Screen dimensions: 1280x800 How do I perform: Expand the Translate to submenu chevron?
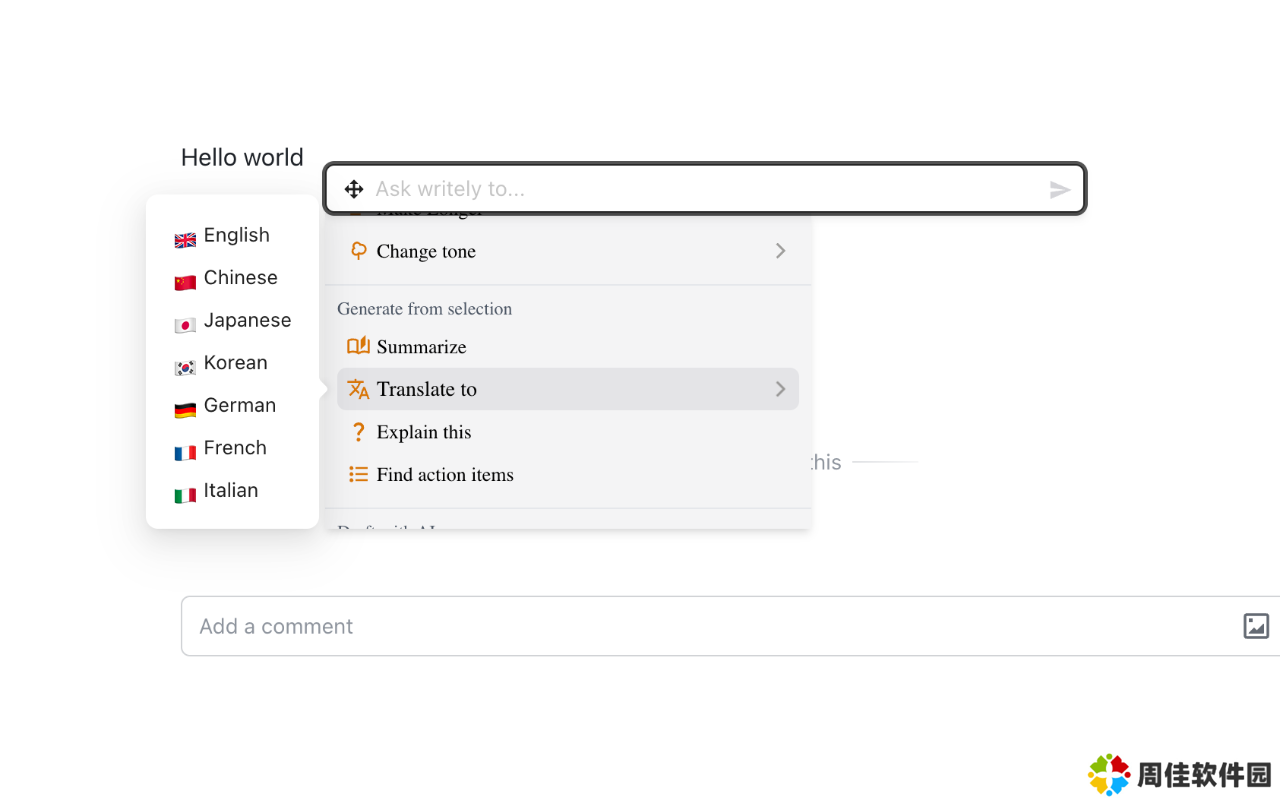coord(780,389)
